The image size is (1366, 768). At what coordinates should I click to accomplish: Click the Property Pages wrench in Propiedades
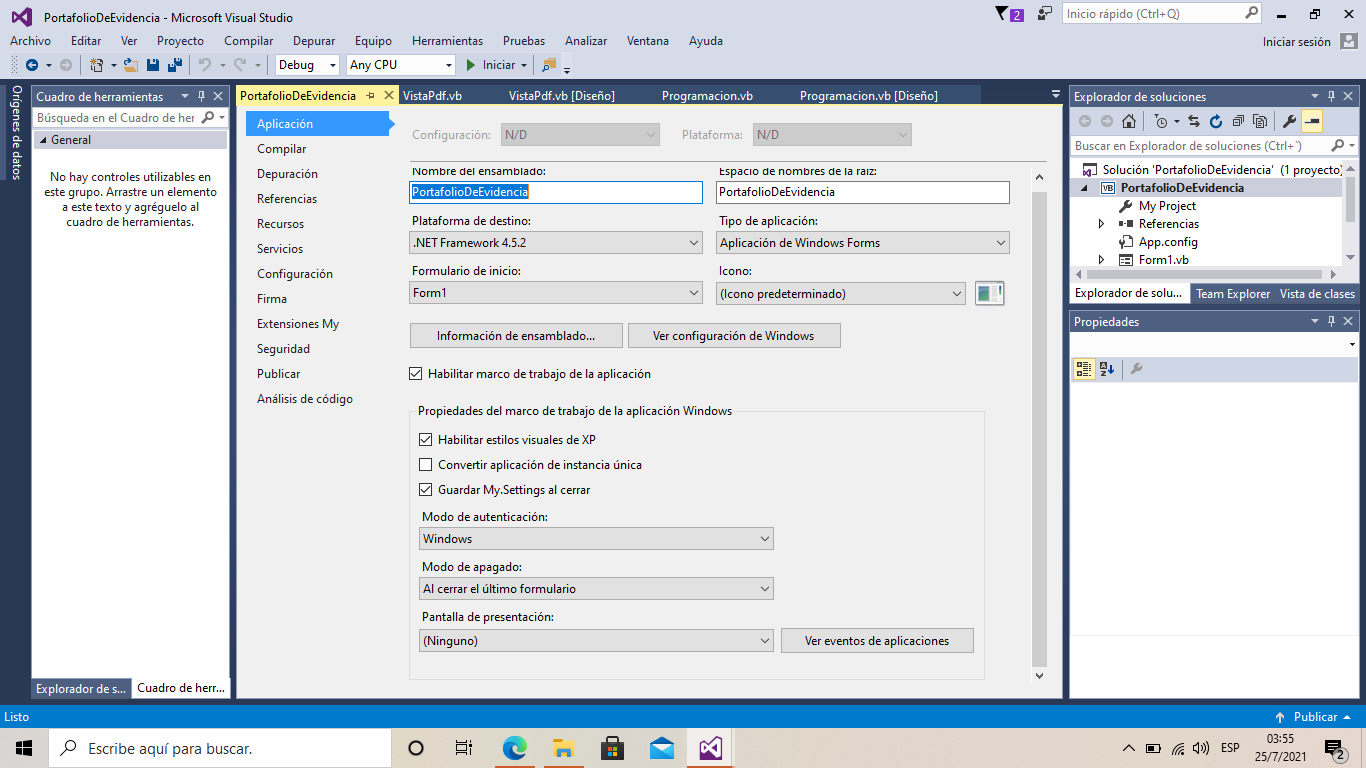click(1136, 369)
